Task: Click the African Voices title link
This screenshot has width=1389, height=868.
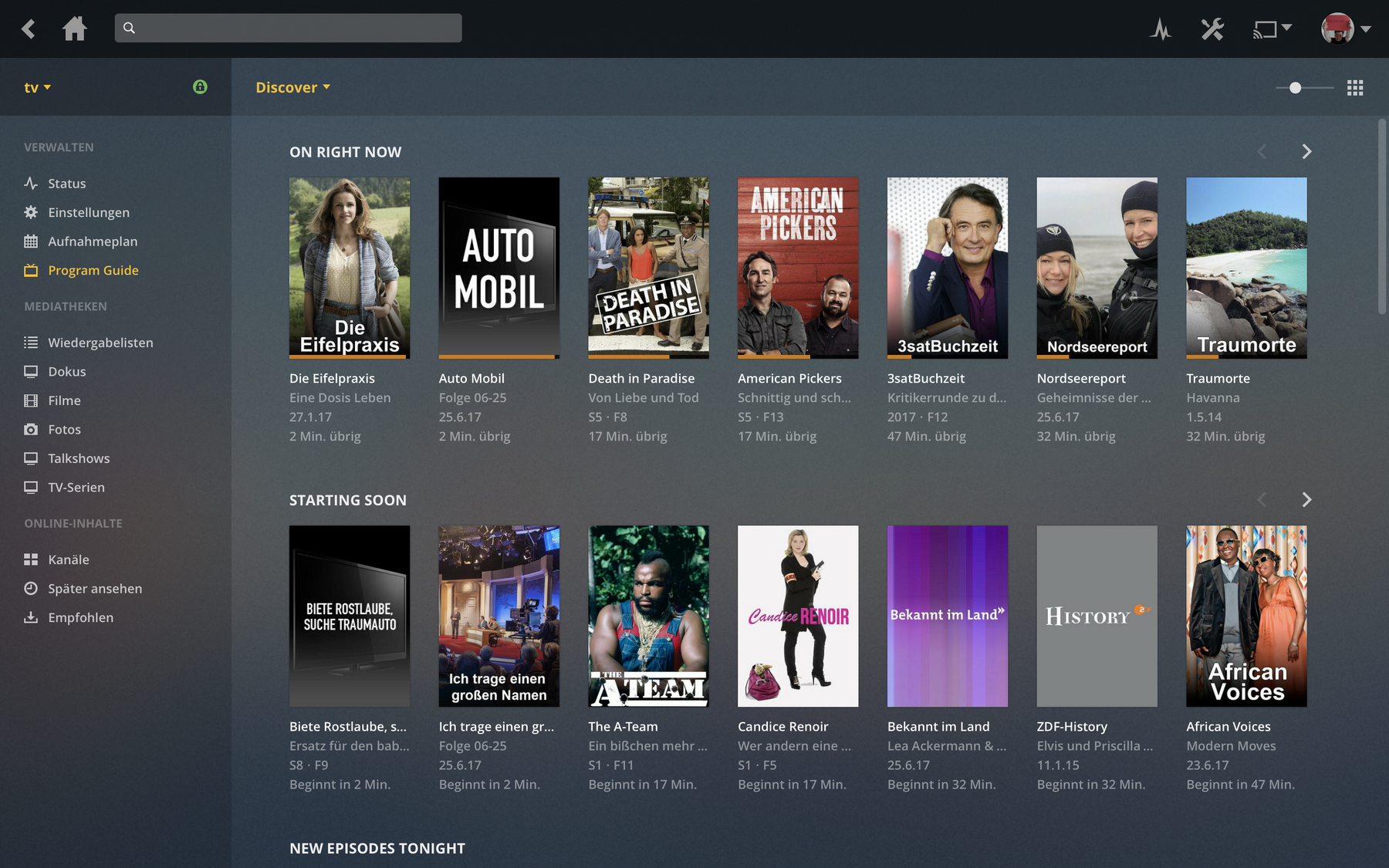Action: coord(1228,727)
